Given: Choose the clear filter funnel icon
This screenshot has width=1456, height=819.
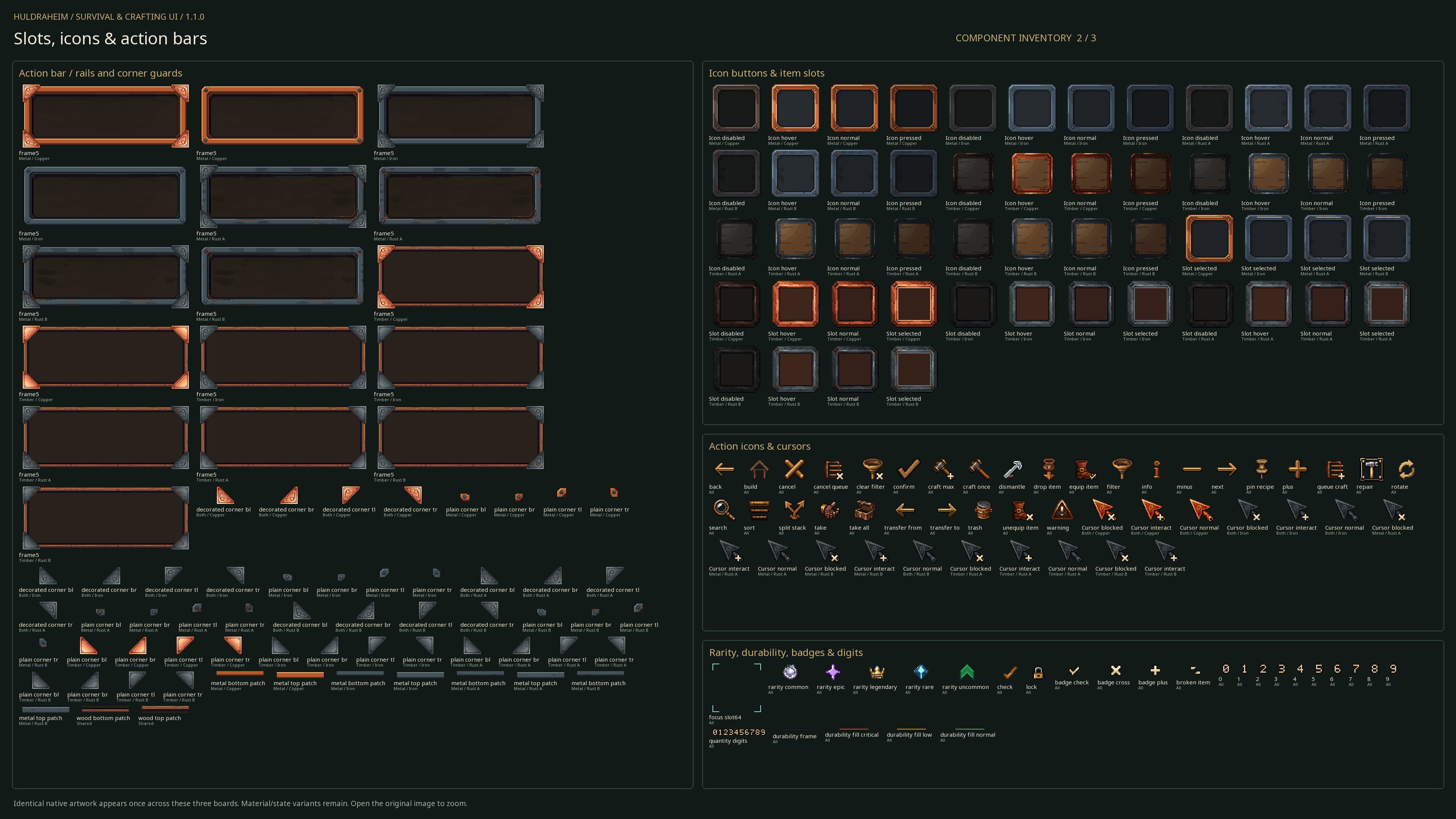Looking at the screenshot, I should 873,469.
